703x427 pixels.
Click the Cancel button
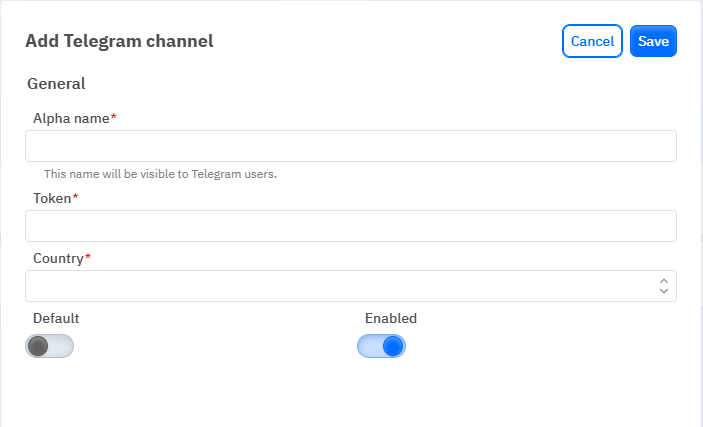[x=592, y=41]
